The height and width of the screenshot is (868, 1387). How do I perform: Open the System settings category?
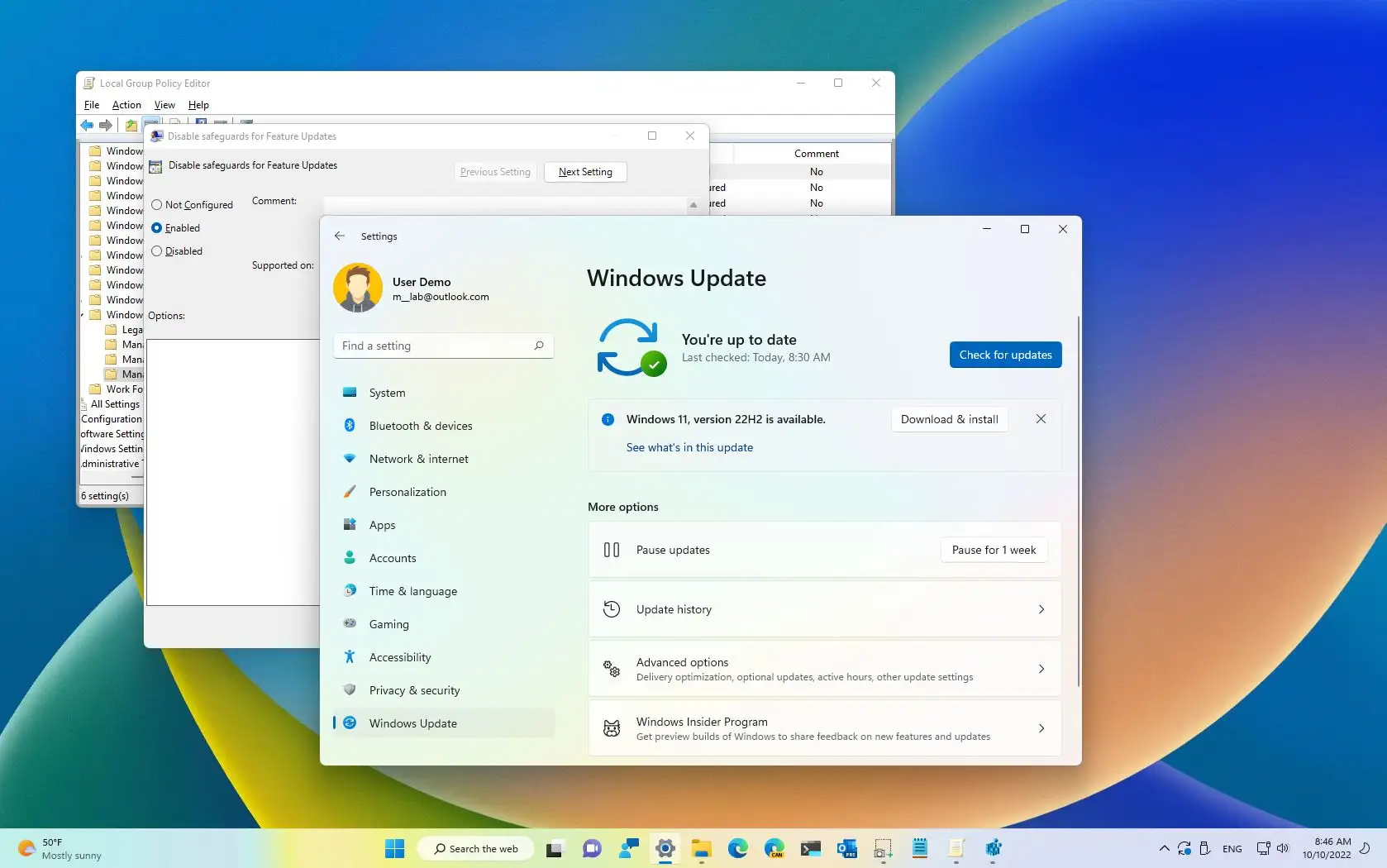click(x=444, y=393)
